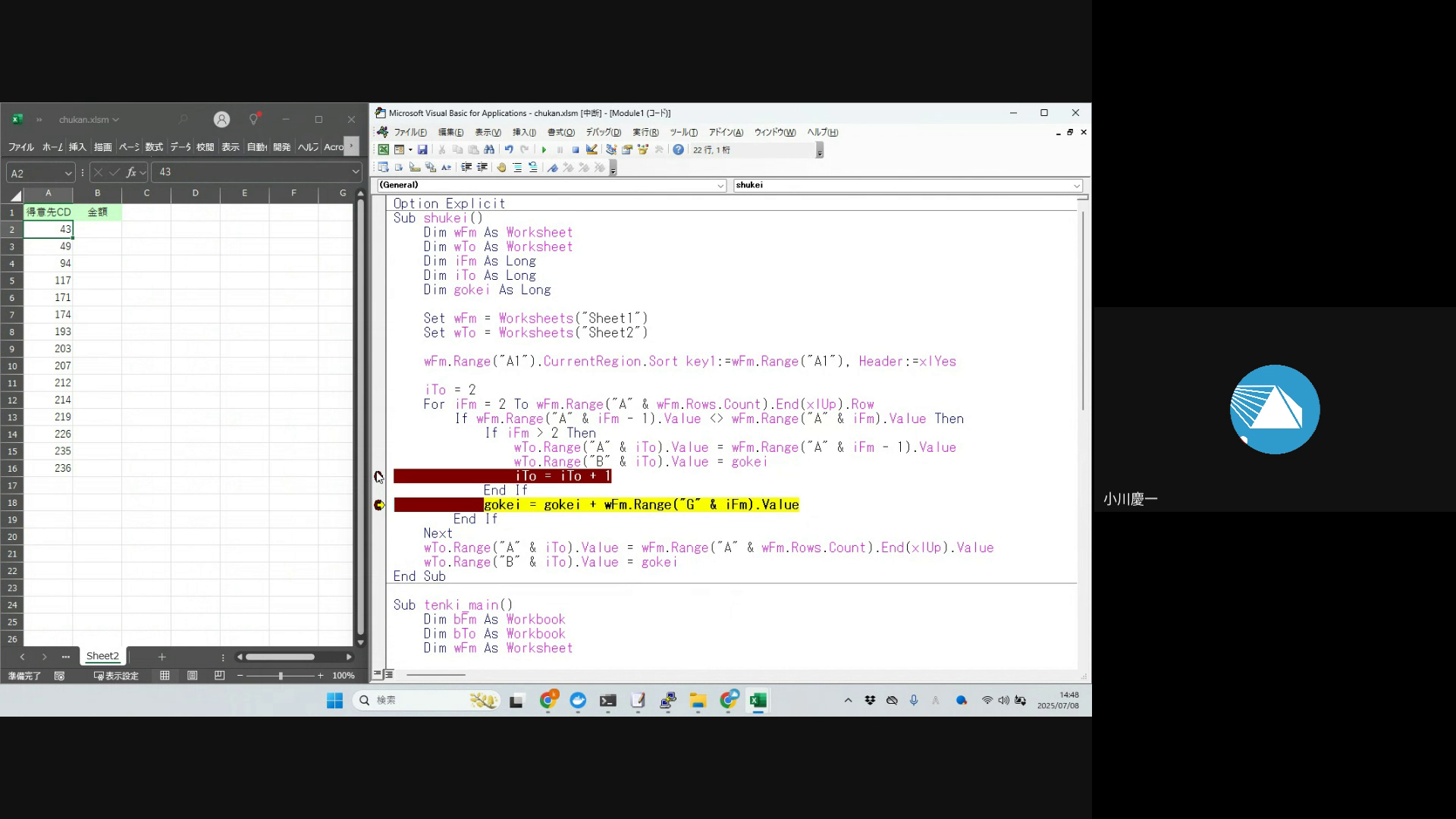This screenshot has height=819, width=1456.
Task: Toggle breakpoint marker beside iTo = iTo + 1
Action: tap(378, 476)
